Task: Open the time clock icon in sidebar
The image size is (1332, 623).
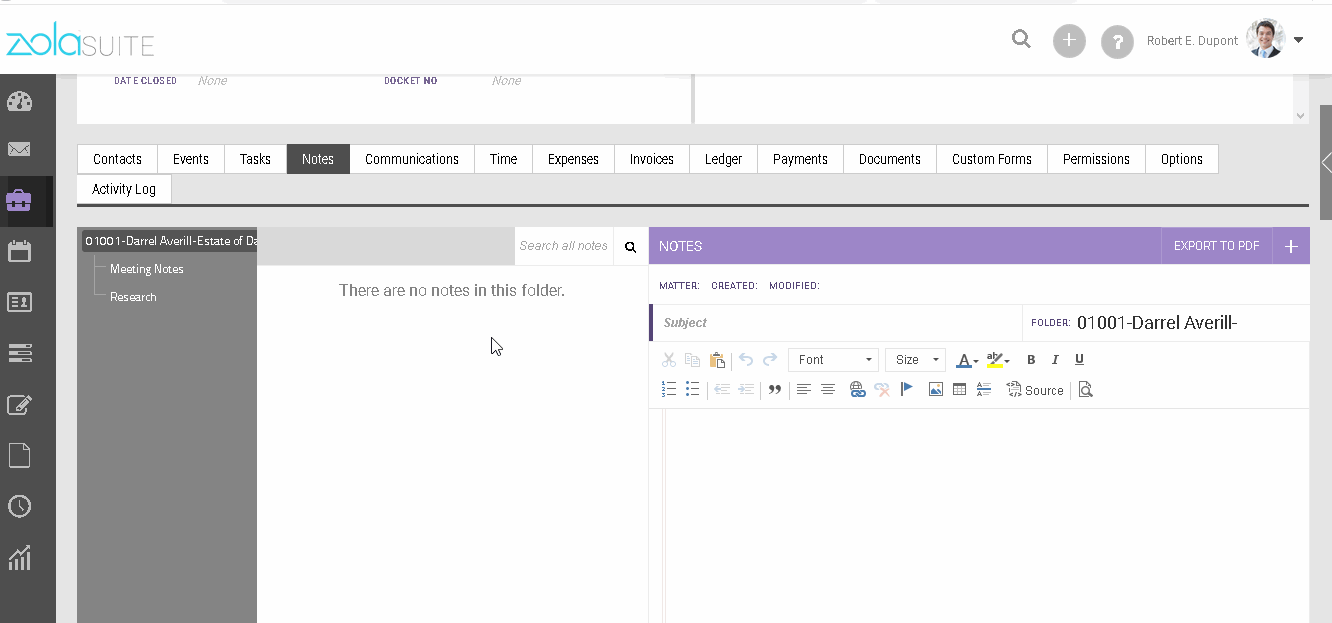Action: (19, 506)
